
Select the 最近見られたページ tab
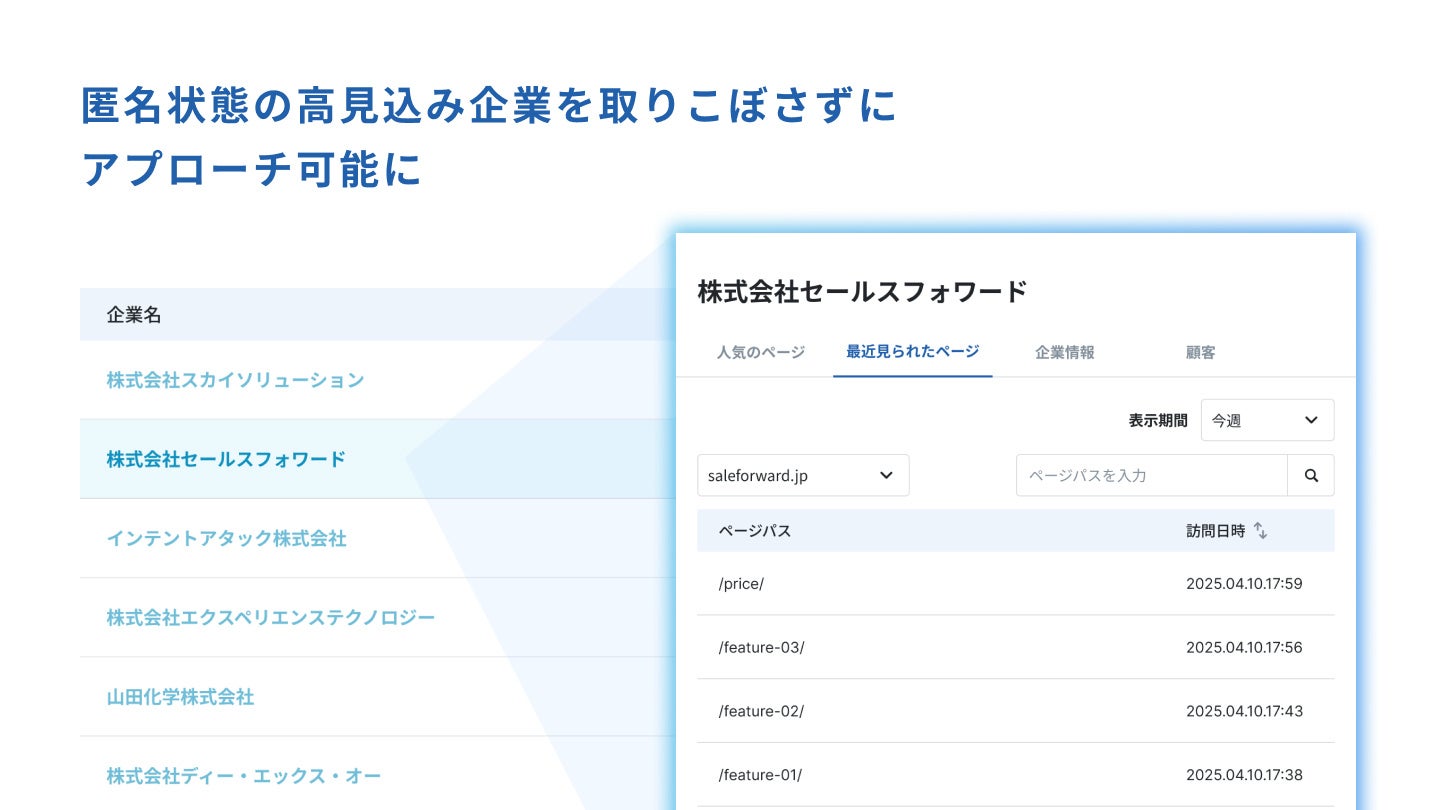tap(912, 352)
